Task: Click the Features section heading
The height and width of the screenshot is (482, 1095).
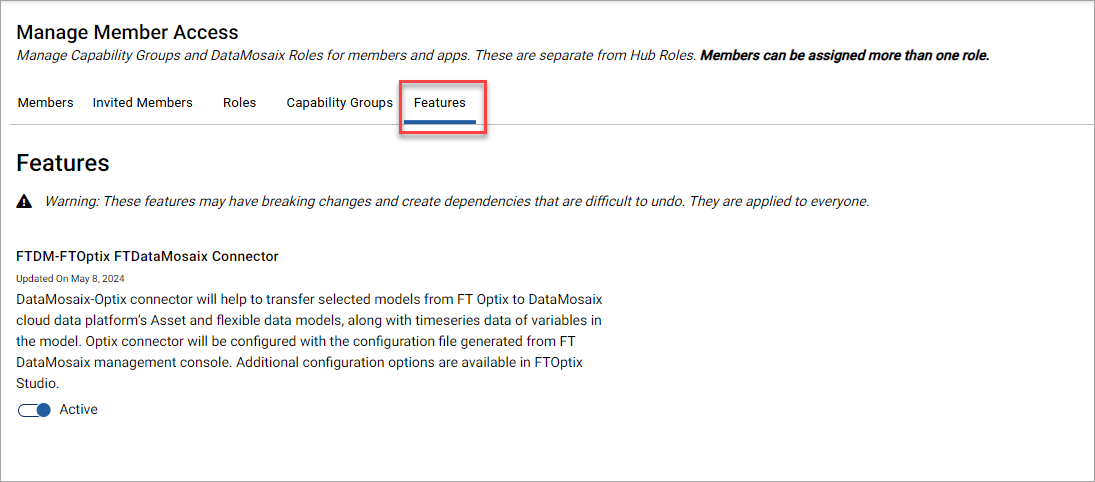Action: click(x=63, y=163)
